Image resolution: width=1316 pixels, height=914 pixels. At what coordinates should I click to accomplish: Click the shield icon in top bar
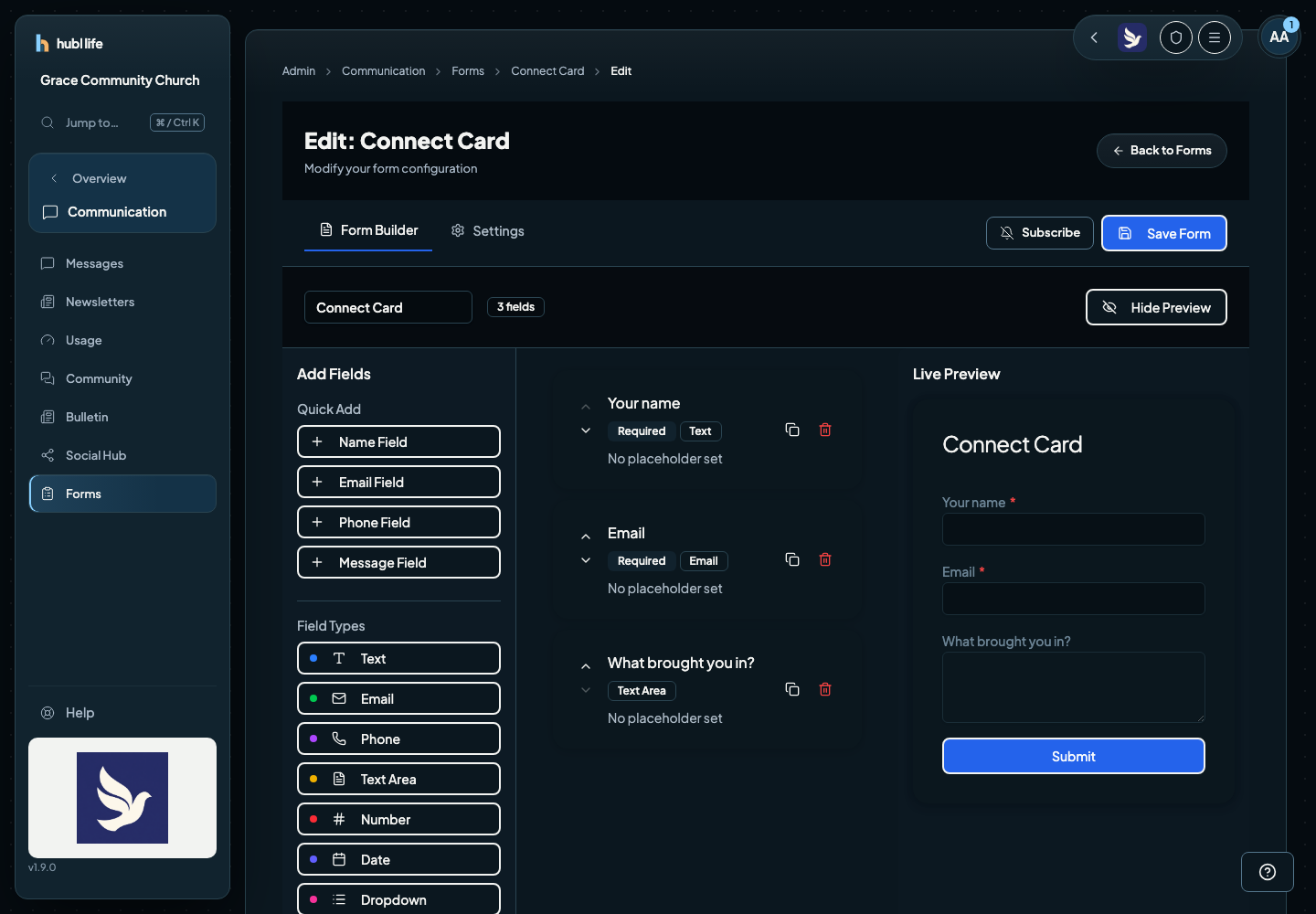(x=1176, y=37)
